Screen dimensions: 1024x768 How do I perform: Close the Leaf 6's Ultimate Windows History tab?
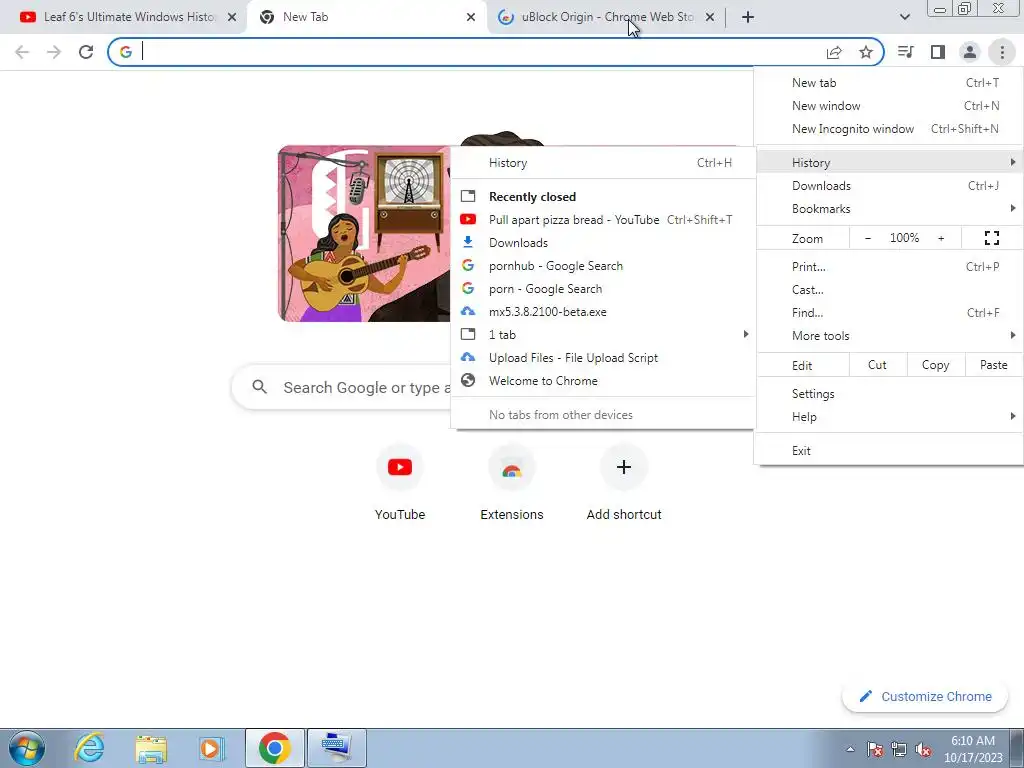[x=232, y=17]
